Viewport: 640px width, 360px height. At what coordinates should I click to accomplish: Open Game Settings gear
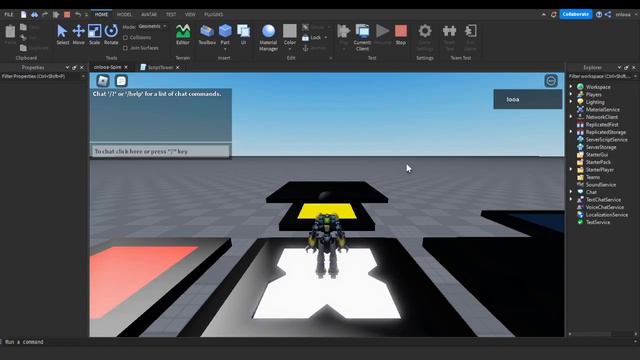tap(425, 31)
